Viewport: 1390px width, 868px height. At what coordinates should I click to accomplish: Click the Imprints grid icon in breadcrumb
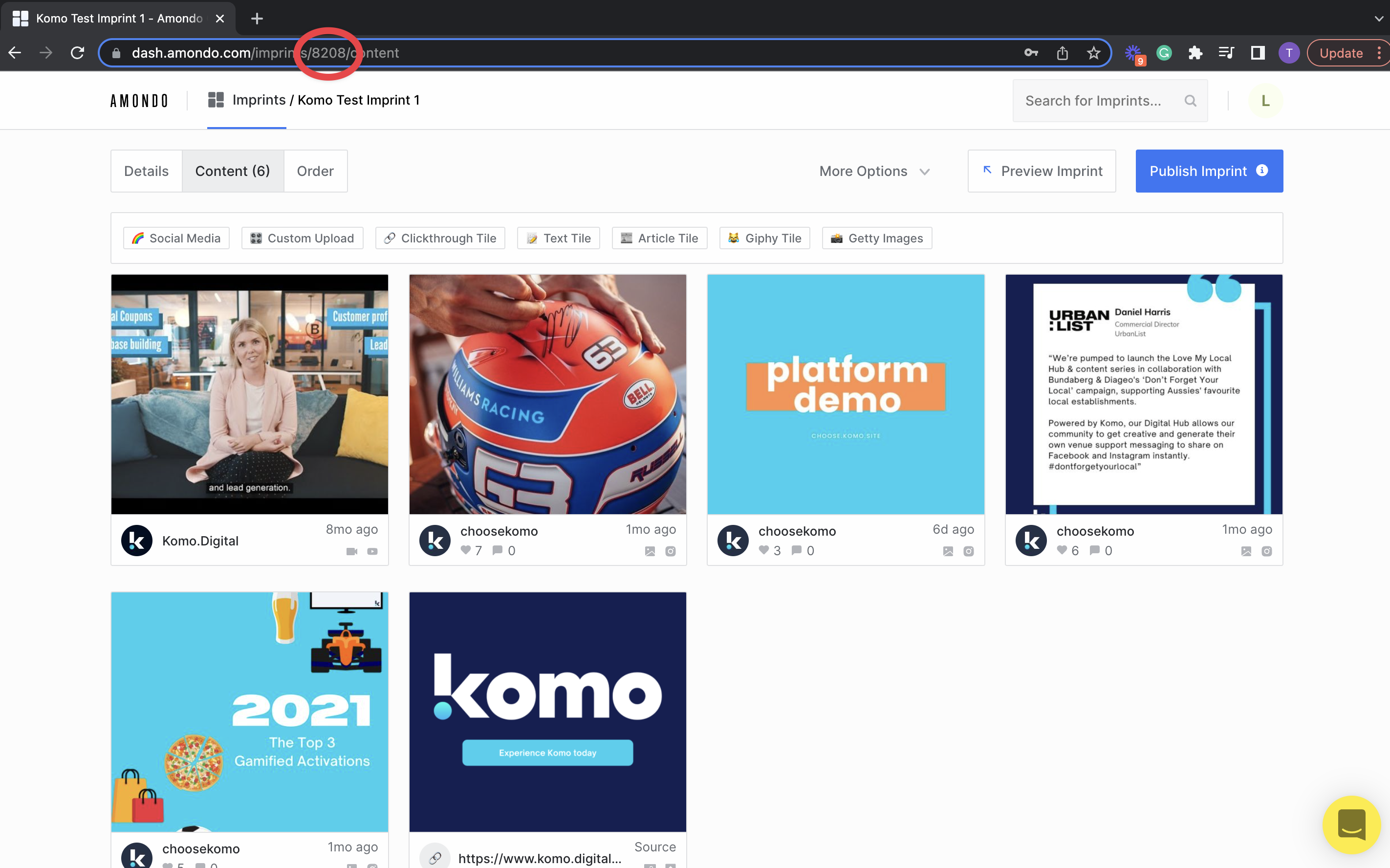pos(216,101)
